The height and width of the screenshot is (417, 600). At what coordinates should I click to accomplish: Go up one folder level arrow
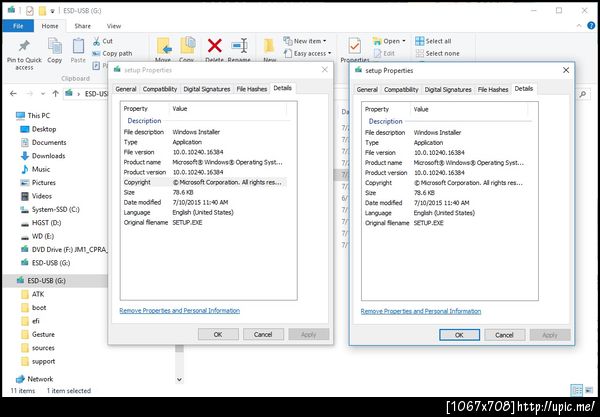pos(55,93)
